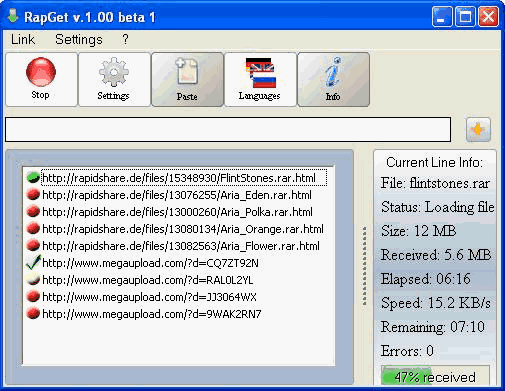Screen dimensions: 505x391
Task: Click the 'Size: 12 MB' line
Action: 418,231
